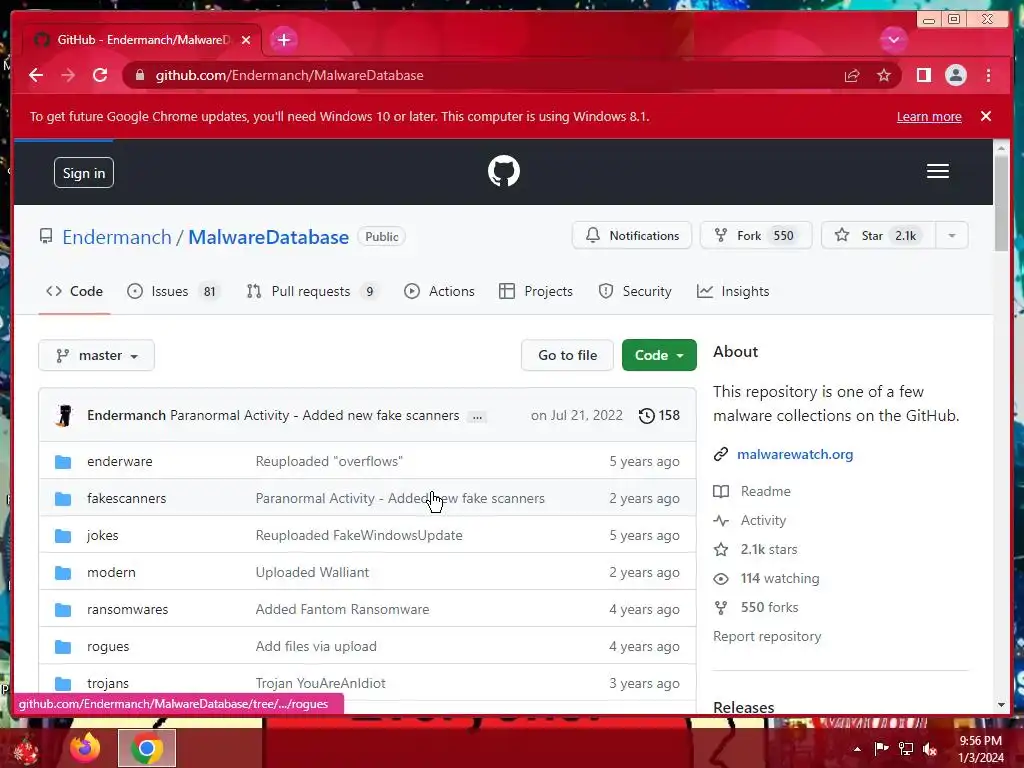This screenshot has width=1024, height=768.
Task: Open the 114 watching link
Action: click(780, 579)
